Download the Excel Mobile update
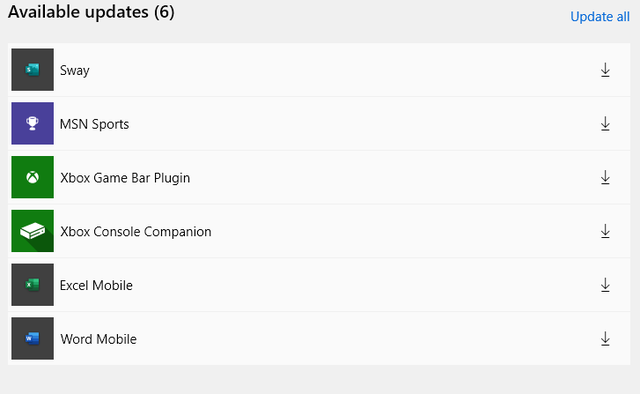The image size is (640, 394). 605,285
